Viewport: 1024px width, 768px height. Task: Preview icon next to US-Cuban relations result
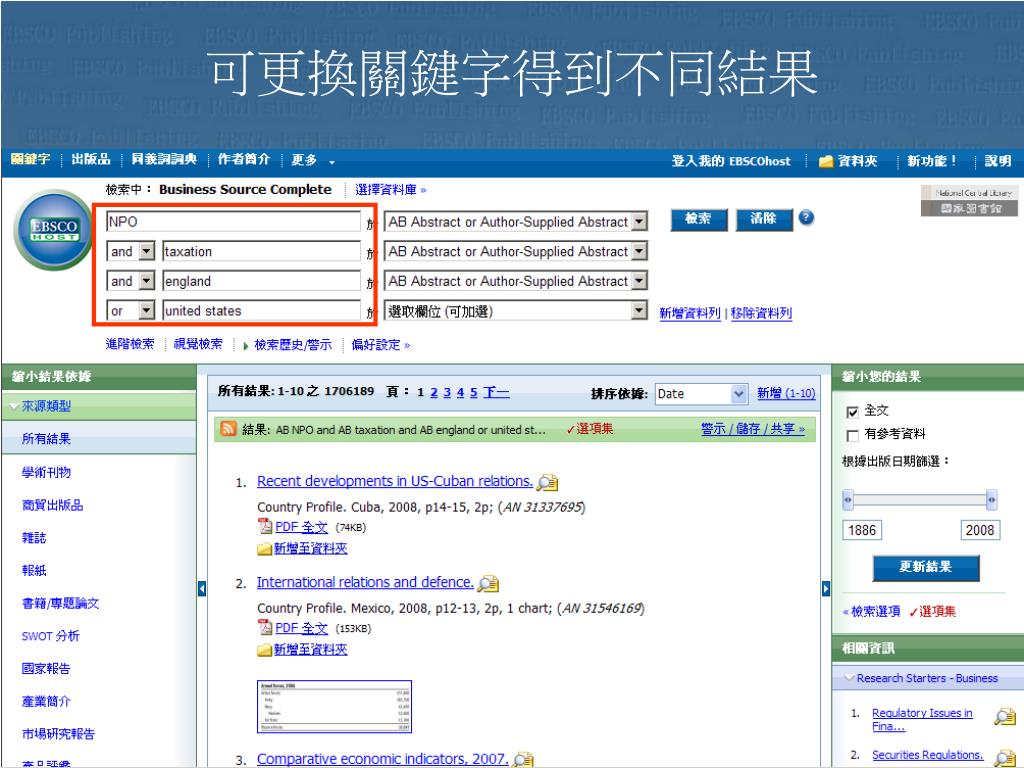click(547, 483)
